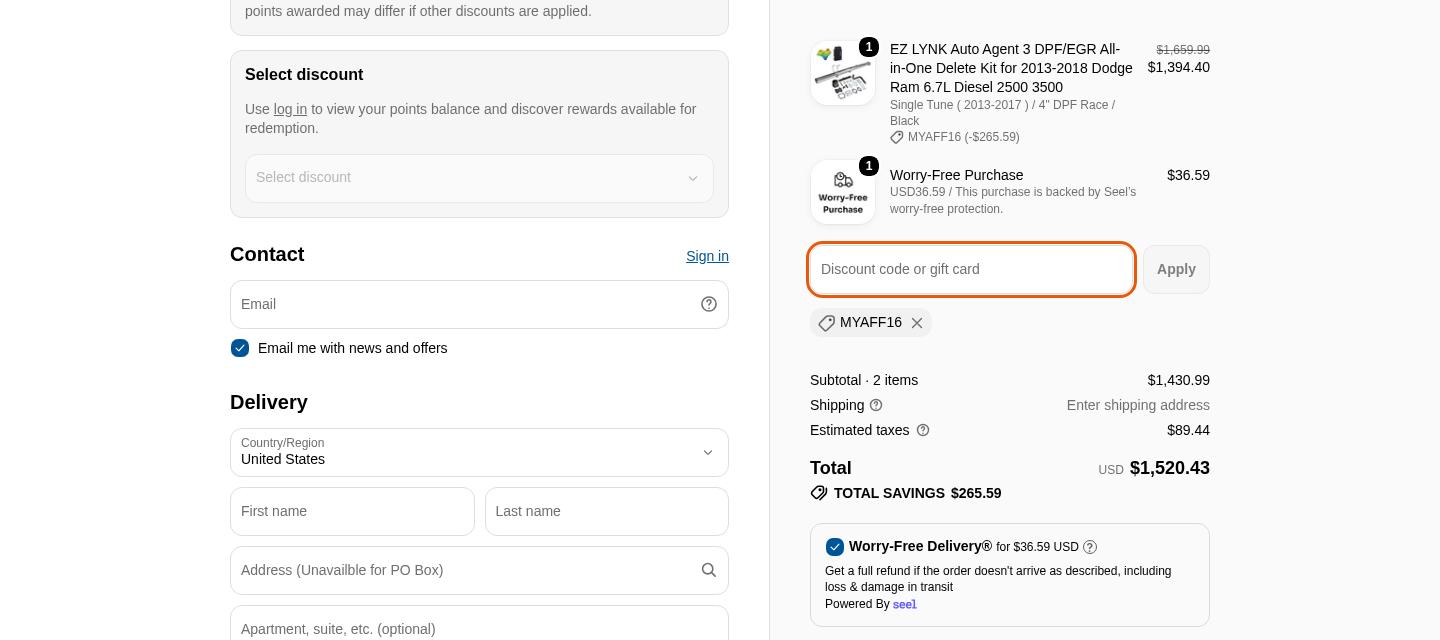Focus the Email input field
The height and width of the screenshot is (640, 1440).
click(479, 304)
